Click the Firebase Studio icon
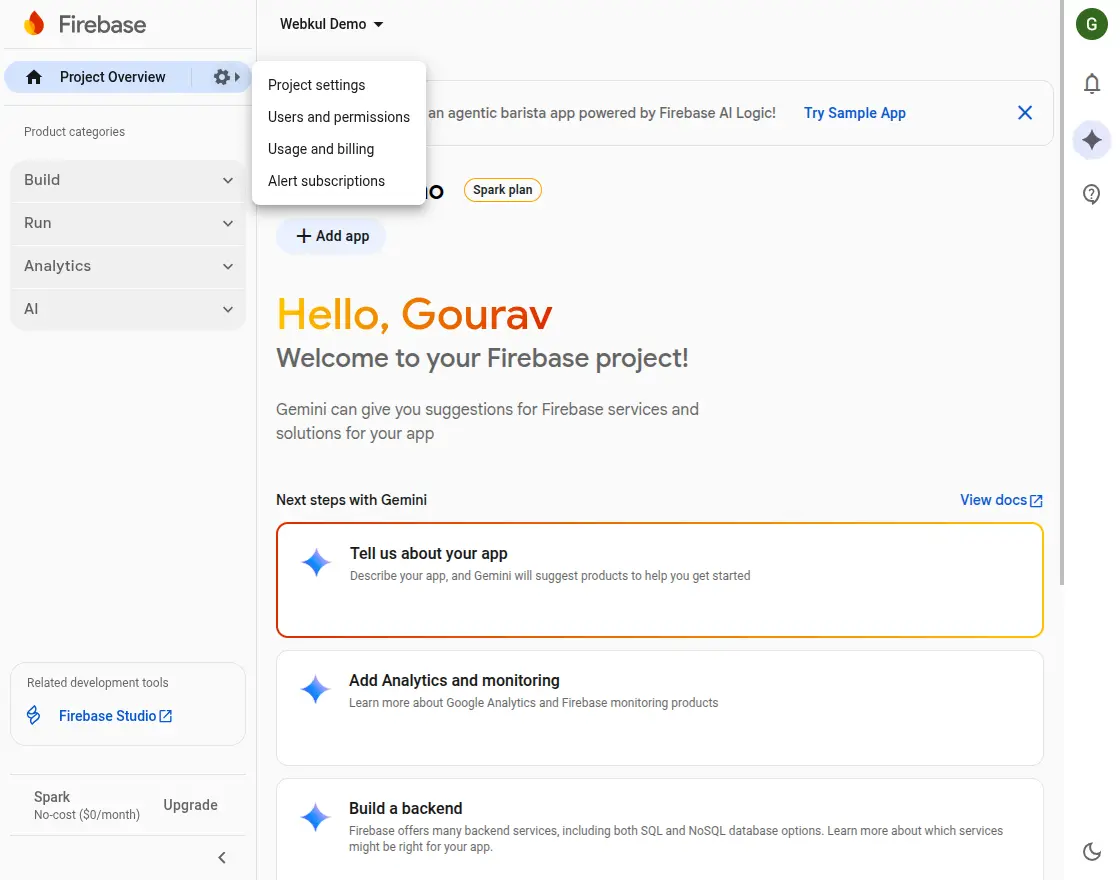 coord(34,716)
